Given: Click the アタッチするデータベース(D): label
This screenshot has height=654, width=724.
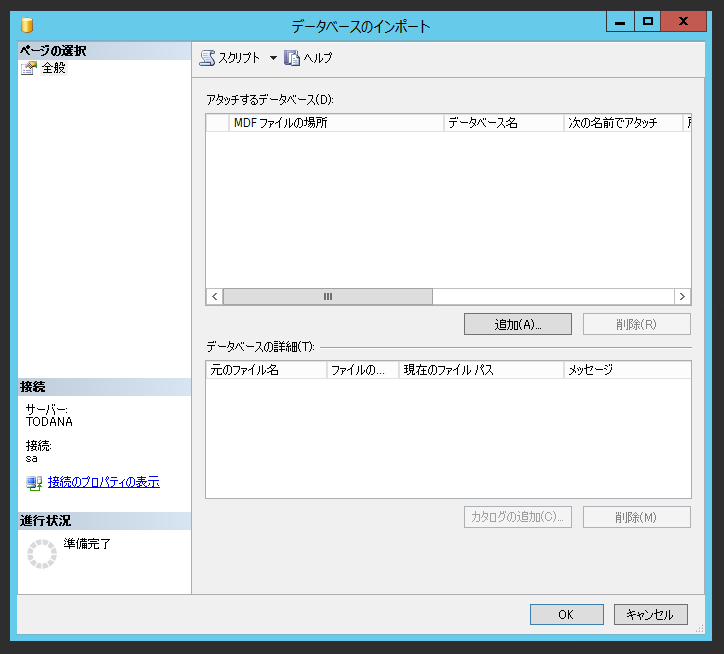Looking at the screenshot, I should pyautogui.click(x=270, y=100).
